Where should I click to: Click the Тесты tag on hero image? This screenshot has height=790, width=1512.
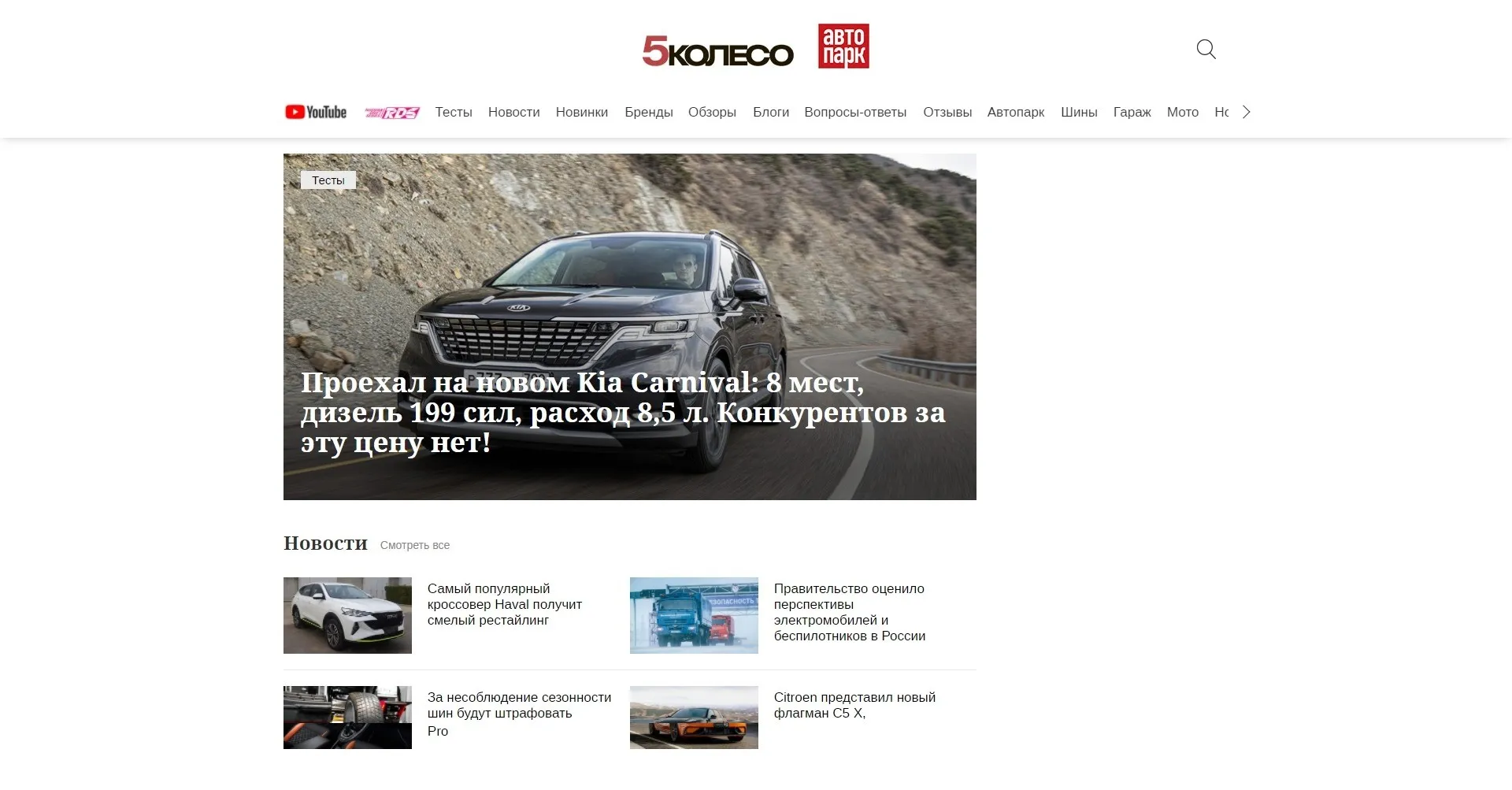click(x=328, y=180)
